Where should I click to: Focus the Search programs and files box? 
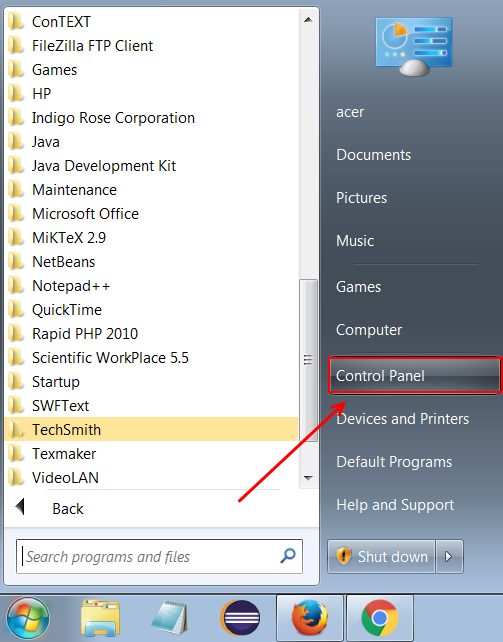[x=159, y=556]
